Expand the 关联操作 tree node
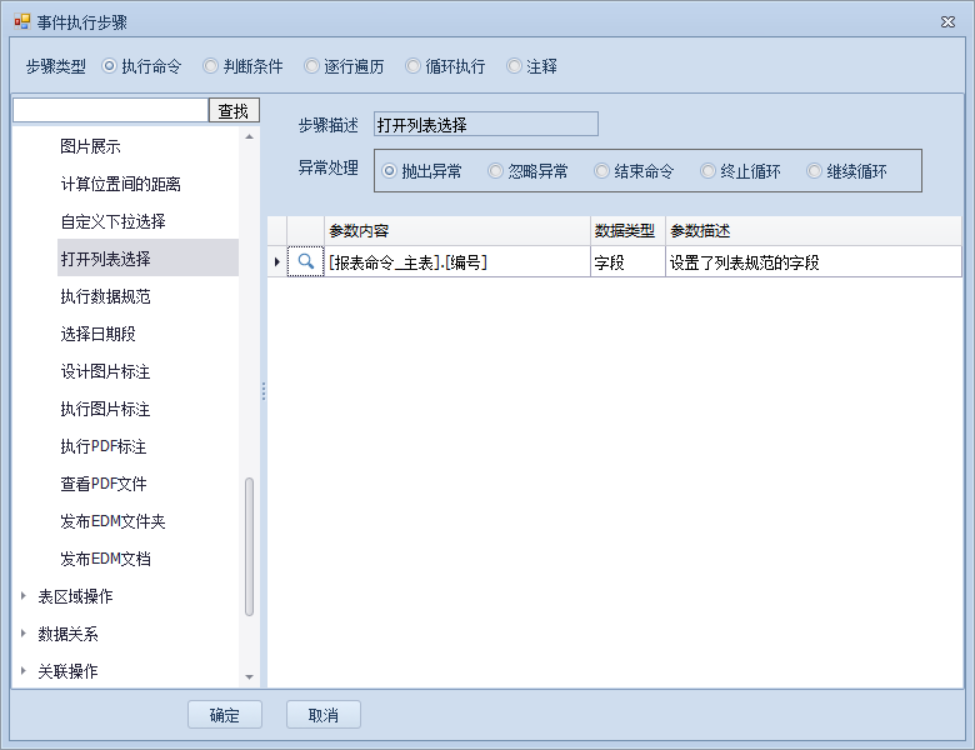Viewport: 975px width, 750px height. point(23,671)
